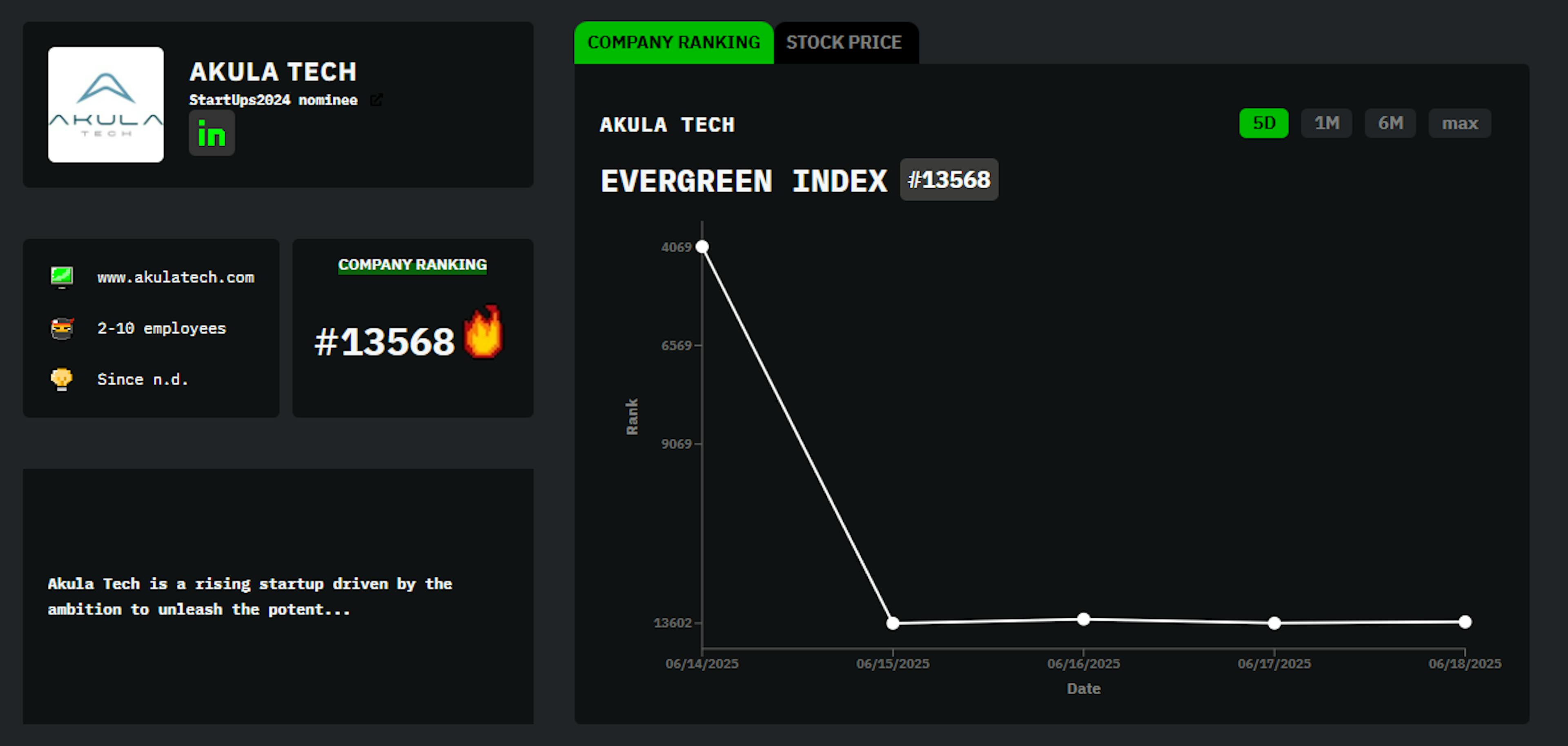Click the 06/16/2025 data point on chart

(1083, 619)
